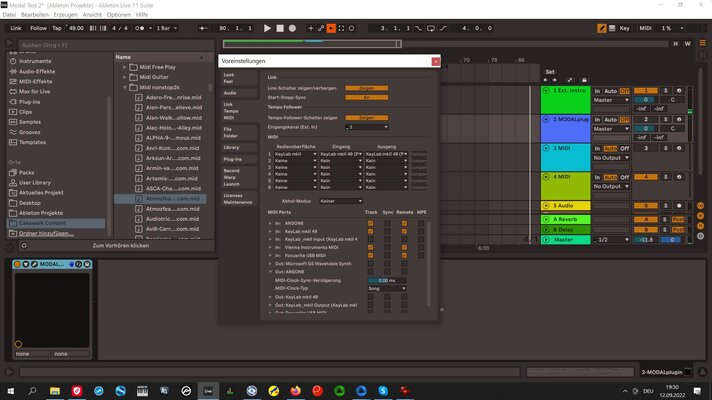Switch to the Audio preferences tab
Image resolution: width=712 pixels, height=400 pixels.
coord(230,93)
